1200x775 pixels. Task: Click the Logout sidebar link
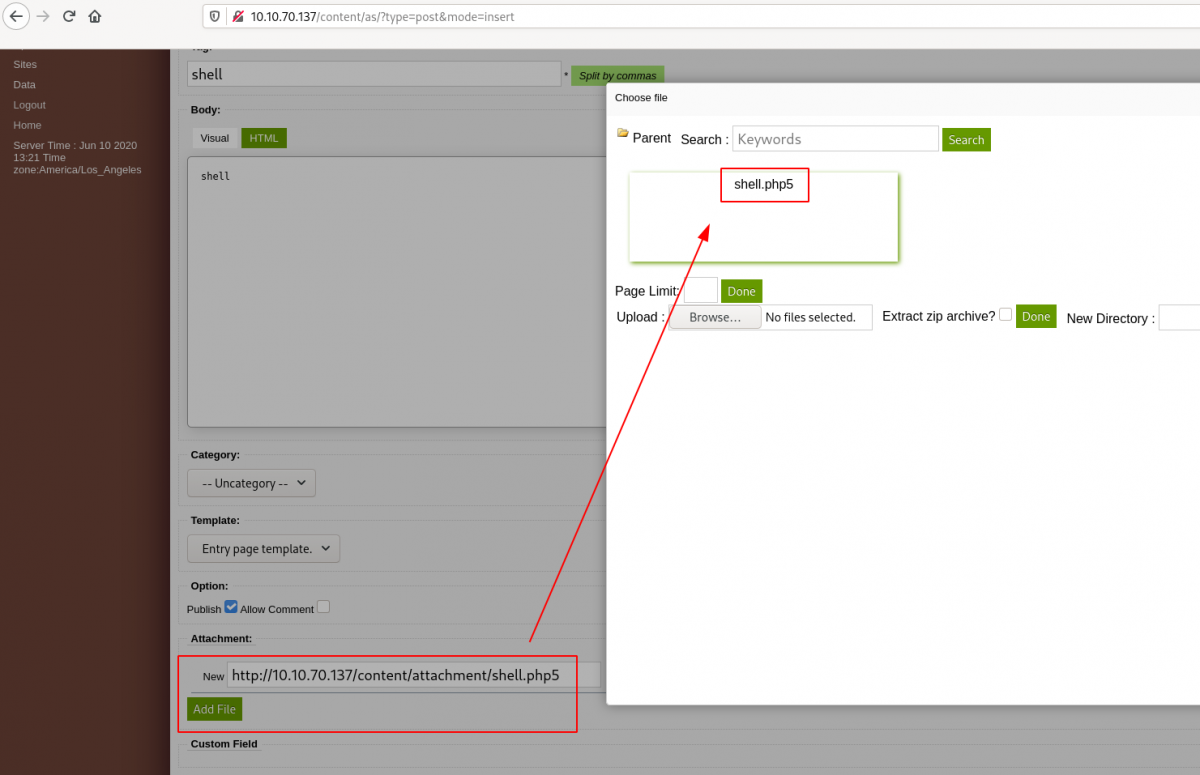(x=29, y=105)
